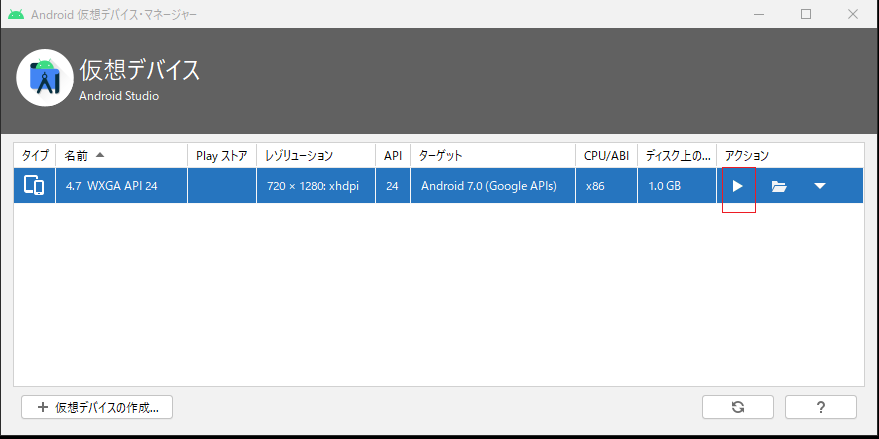Click the device type phone icon
879x439 pixels.
(x=34, y=186)
